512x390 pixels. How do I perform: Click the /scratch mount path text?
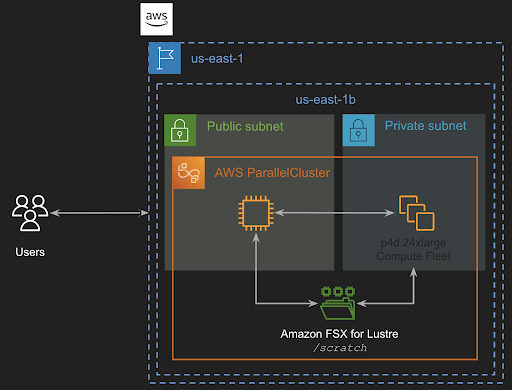(x=340, y=348)
